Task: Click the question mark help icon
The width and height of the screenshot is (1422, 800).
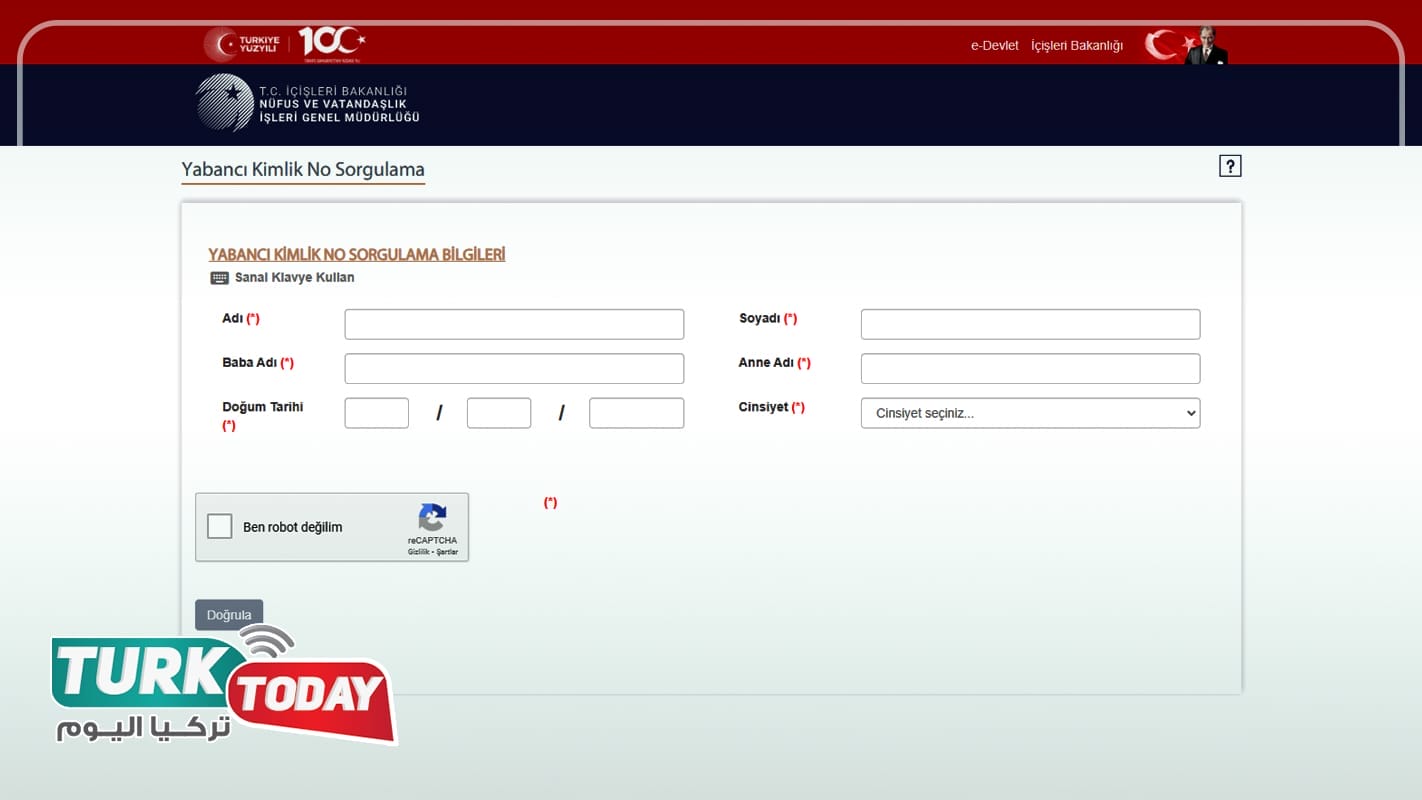Action: coord(1230,167)
